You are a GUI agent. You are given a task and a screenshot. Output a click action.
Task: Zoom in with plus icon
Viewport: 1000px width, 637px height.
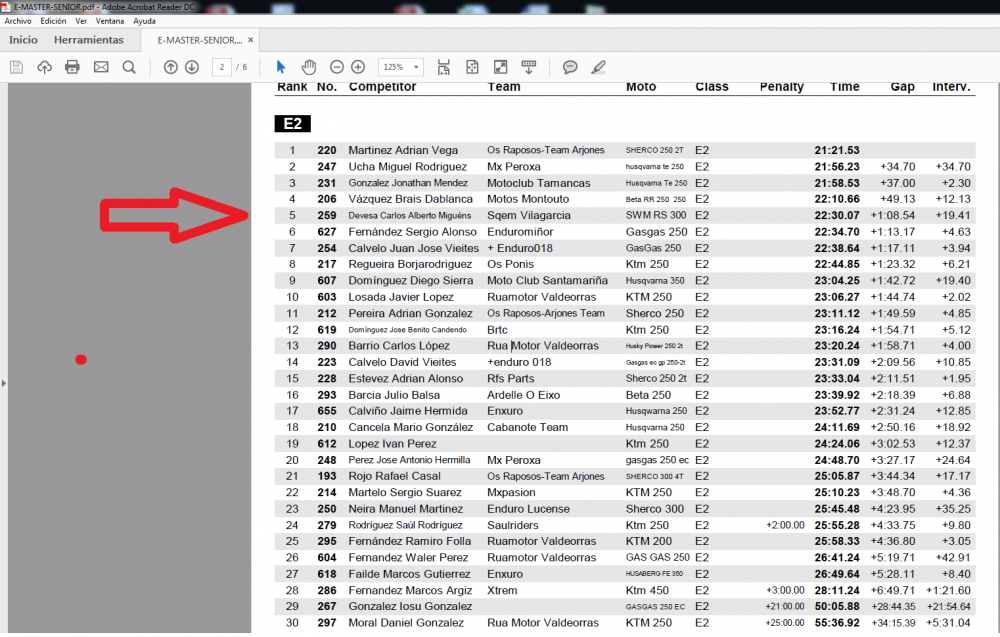click(358, 67)
